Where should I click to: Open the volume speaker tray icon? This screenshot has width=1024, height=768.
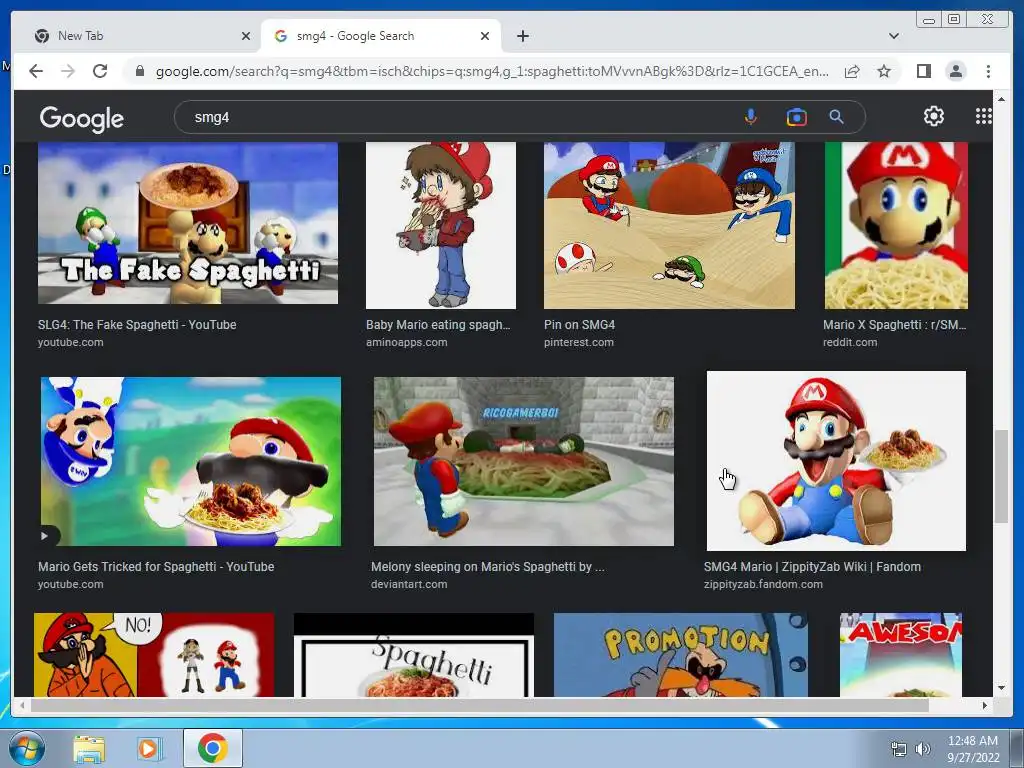(x=923, y=749)
